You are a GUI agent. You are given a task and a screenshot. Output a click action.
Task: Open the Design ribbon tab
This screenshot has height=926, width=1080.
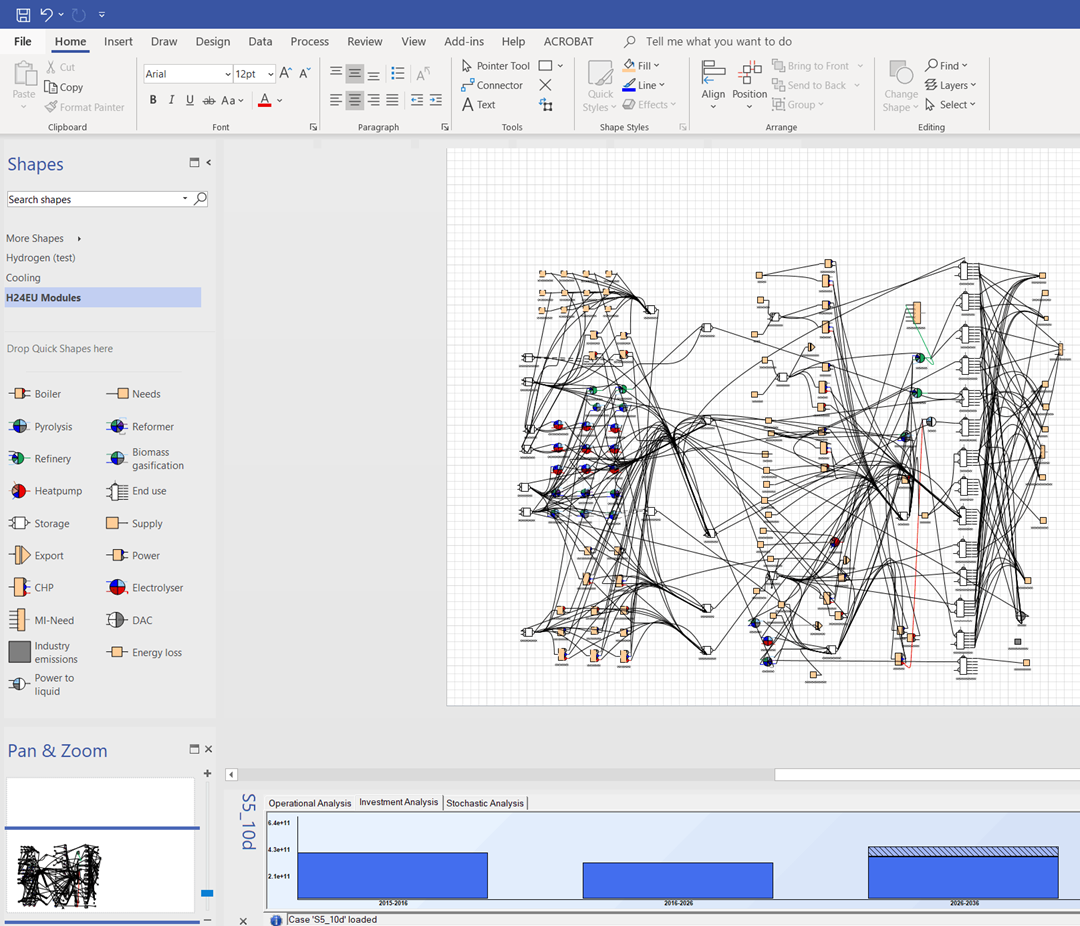pos(212,42)
